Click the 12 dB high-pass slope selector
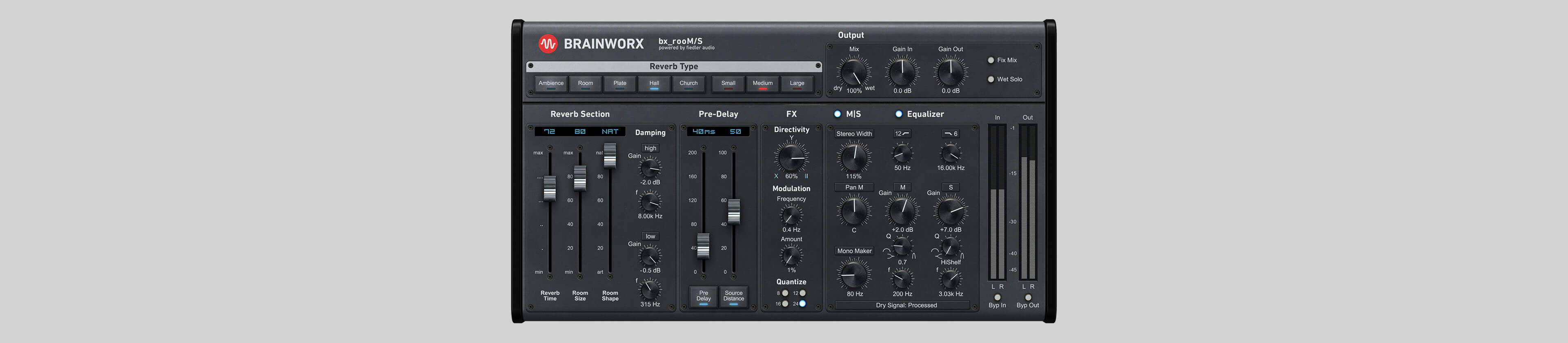The width and height of the screenshot is (1568, 343). click(x=902, y=134)
